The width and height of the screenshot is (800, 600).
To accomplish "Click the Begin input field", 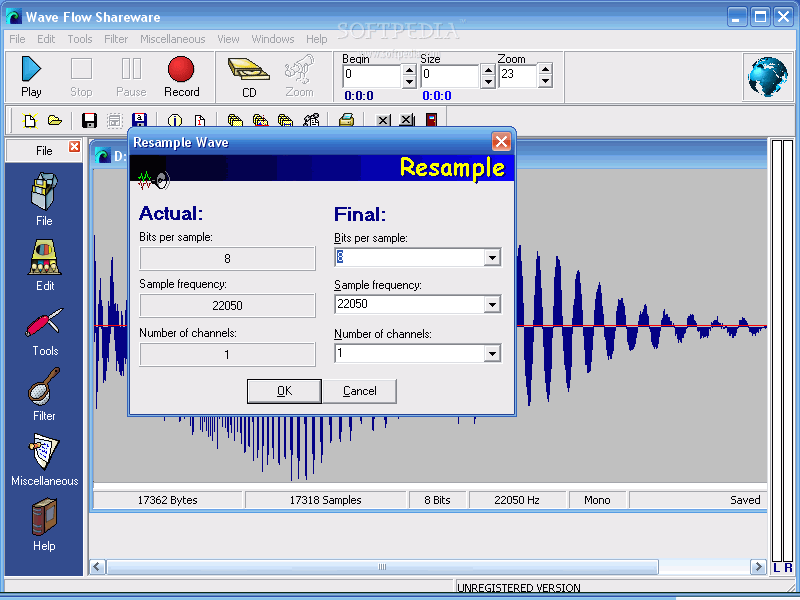I will [372, 76].
